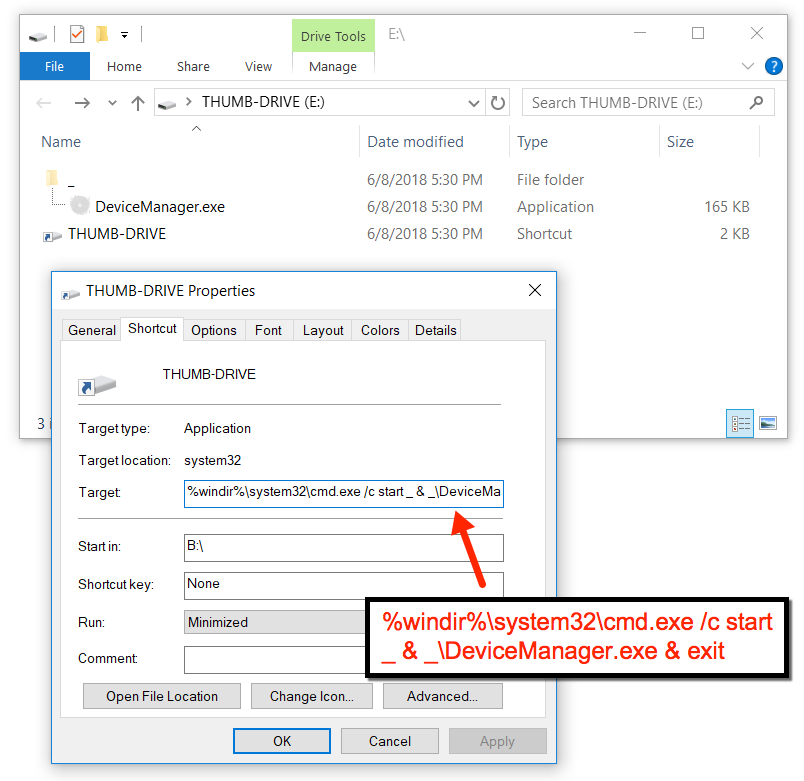
Task: Open the Manage ribbon tab
Action: [333, 67]
